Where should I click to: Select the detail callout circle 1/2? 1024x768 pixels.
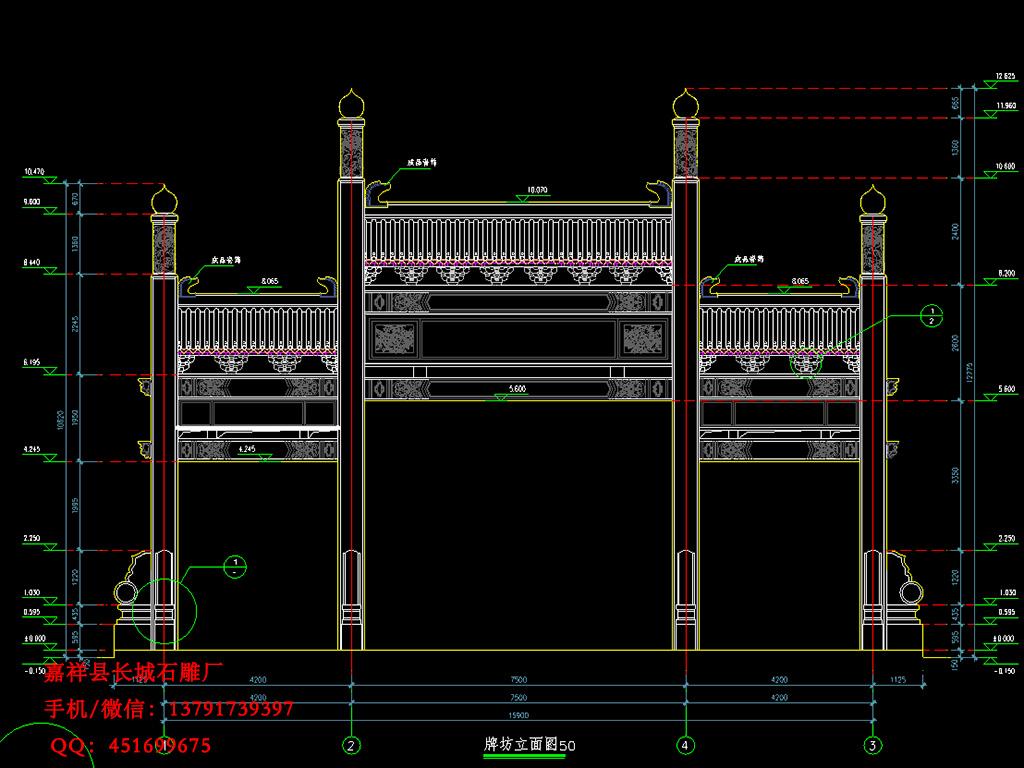point(929,317)
